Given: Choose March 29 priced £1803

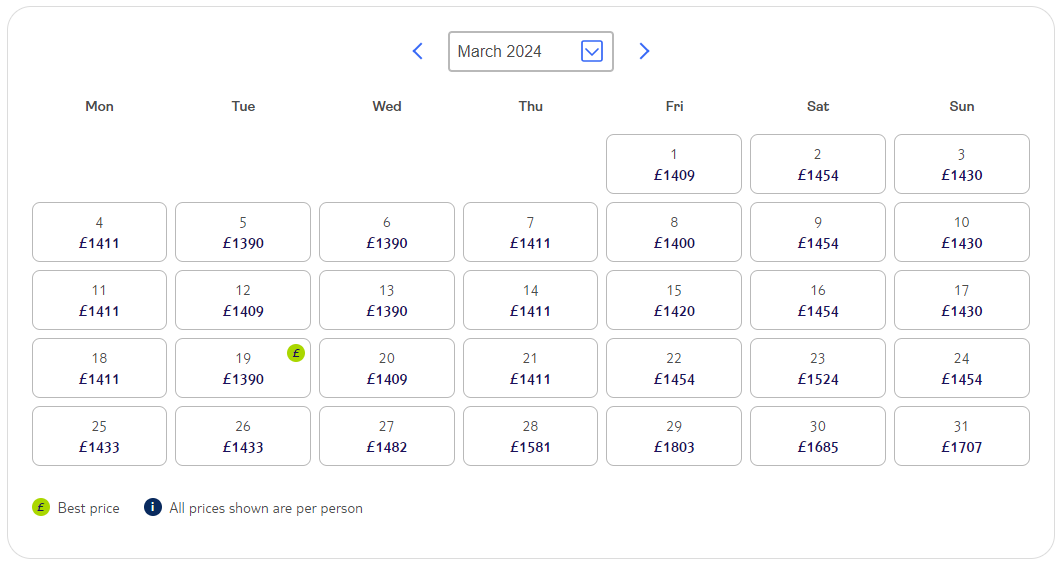Looking at the screenshot, I should tap(674, 436).
